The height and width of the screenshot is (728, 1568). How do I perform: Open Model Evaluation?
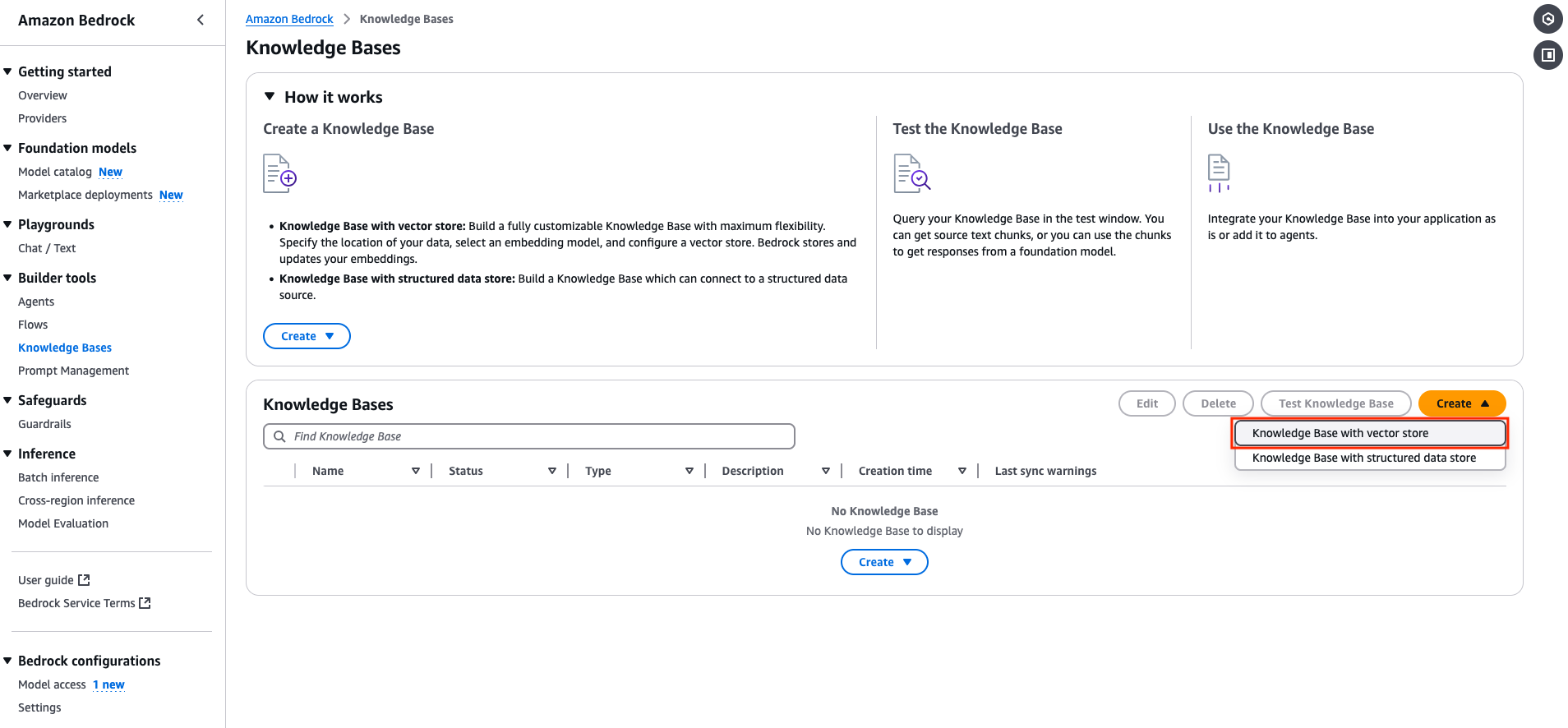click(63, 523)
